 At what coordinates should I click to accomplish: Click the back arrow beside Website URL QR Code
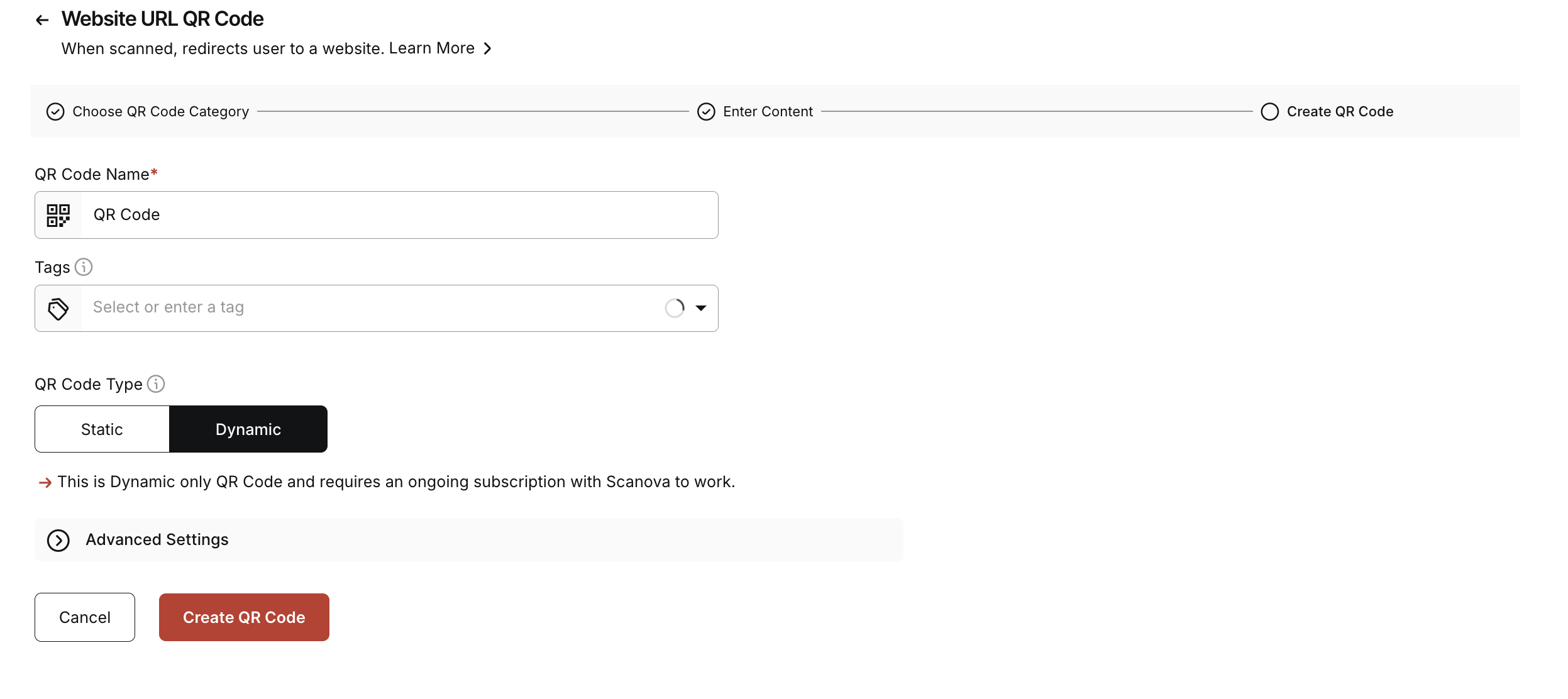[x=42, y=20]
